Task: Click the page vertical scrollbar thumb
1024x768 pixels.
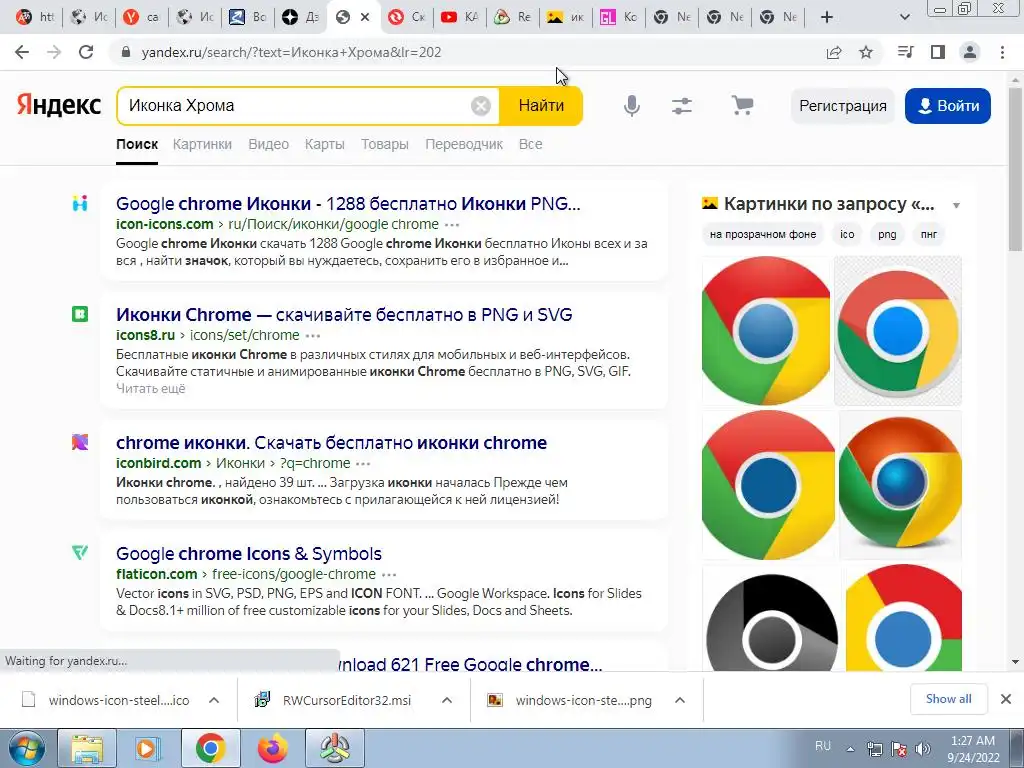Action: 1015,168
